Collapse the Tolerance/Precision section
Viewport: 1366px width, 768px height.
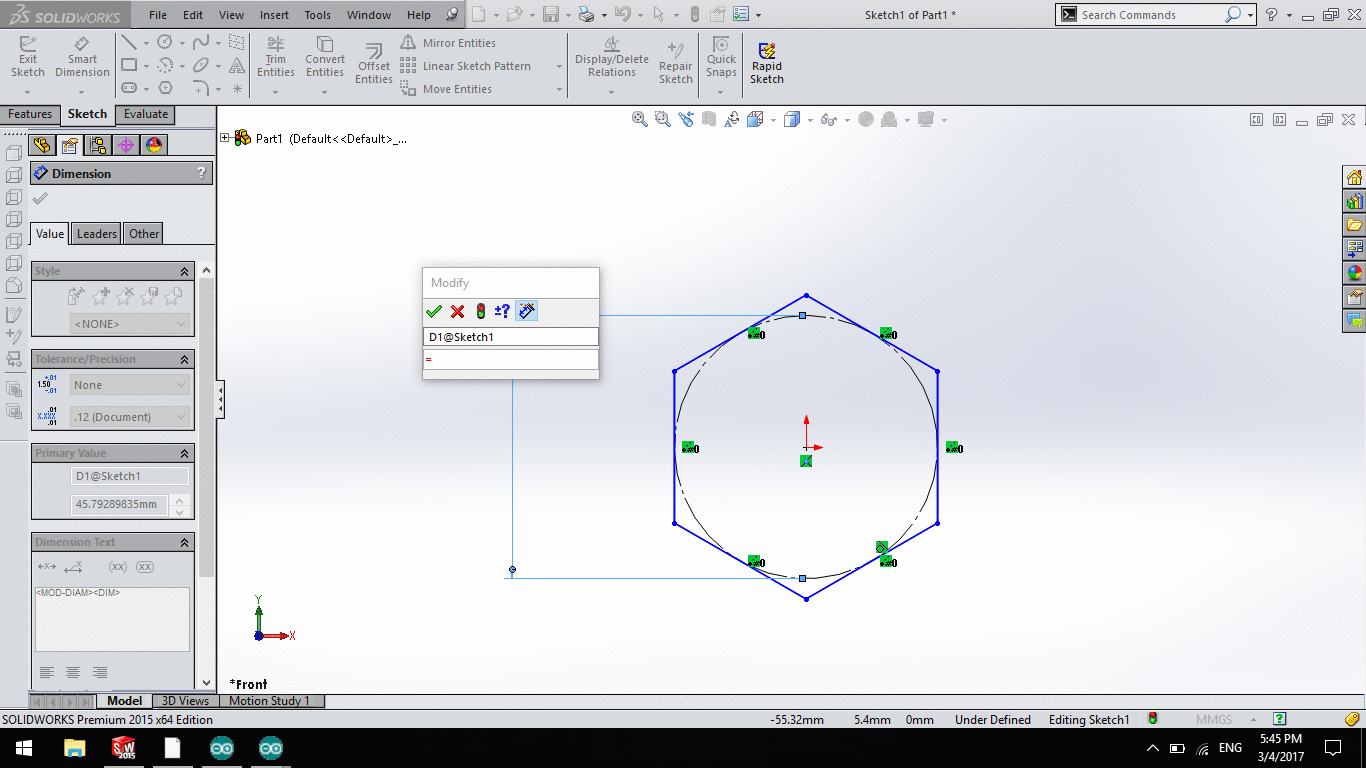(x=184, y=359)
